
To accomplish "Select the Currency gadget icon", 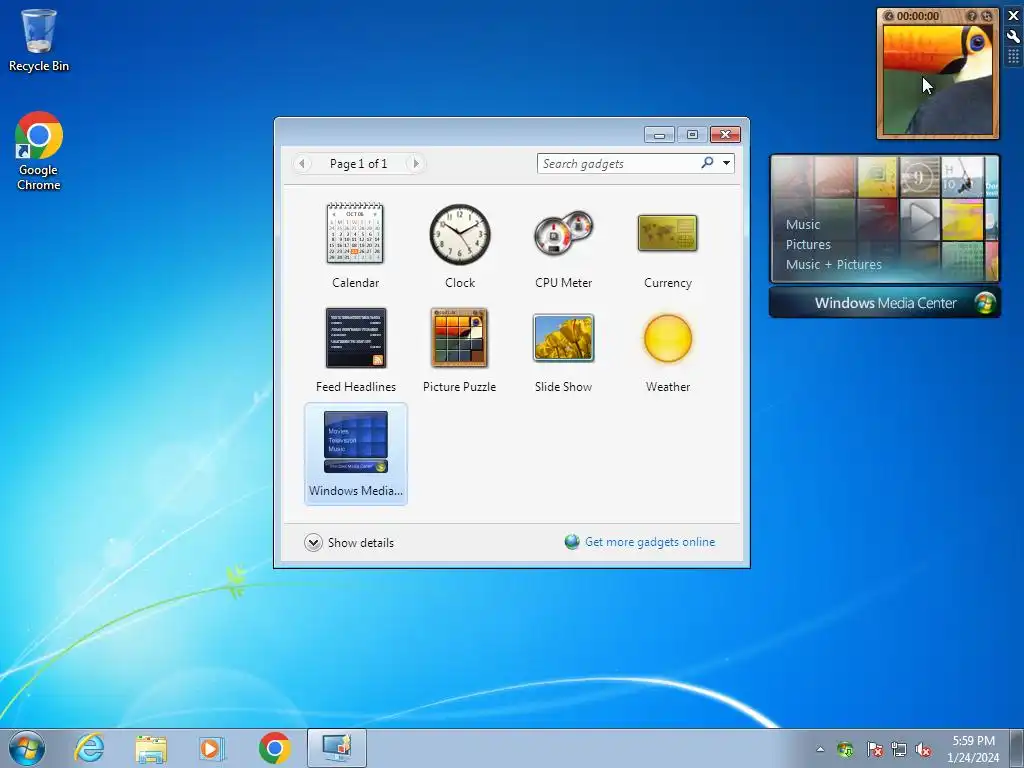I will coord(667,233).
